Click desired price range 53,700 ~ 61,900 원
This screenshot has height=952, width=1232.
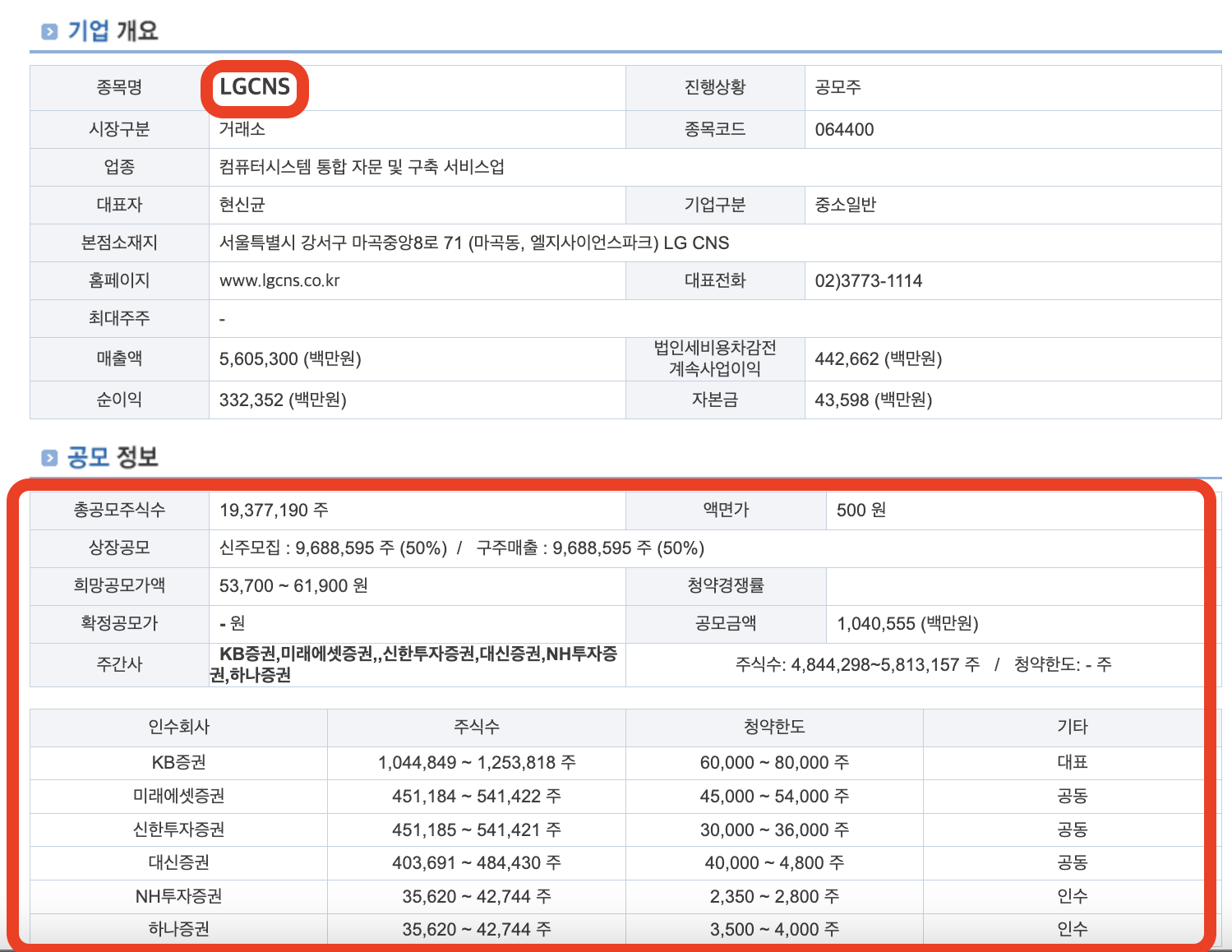[x=293, y=585]
